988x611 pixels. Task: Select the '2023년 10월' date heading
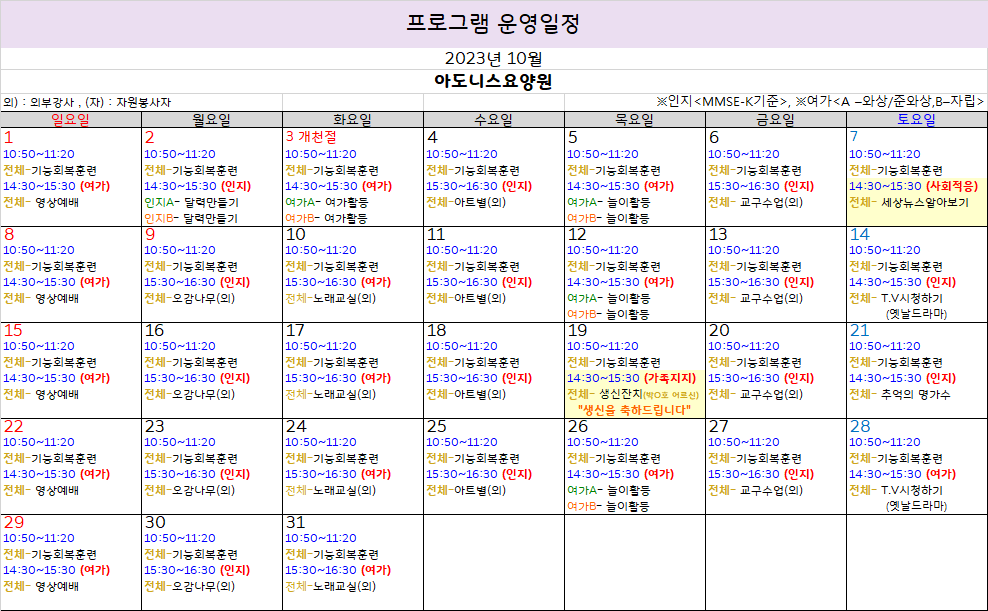[x=493, y=59]
